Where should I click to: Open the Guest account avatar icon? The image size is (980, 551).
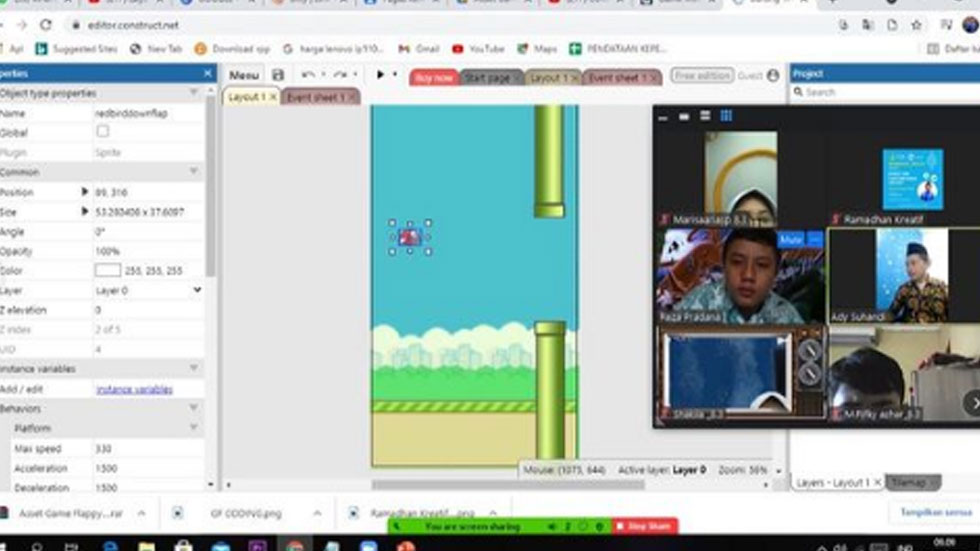(773, 75)
